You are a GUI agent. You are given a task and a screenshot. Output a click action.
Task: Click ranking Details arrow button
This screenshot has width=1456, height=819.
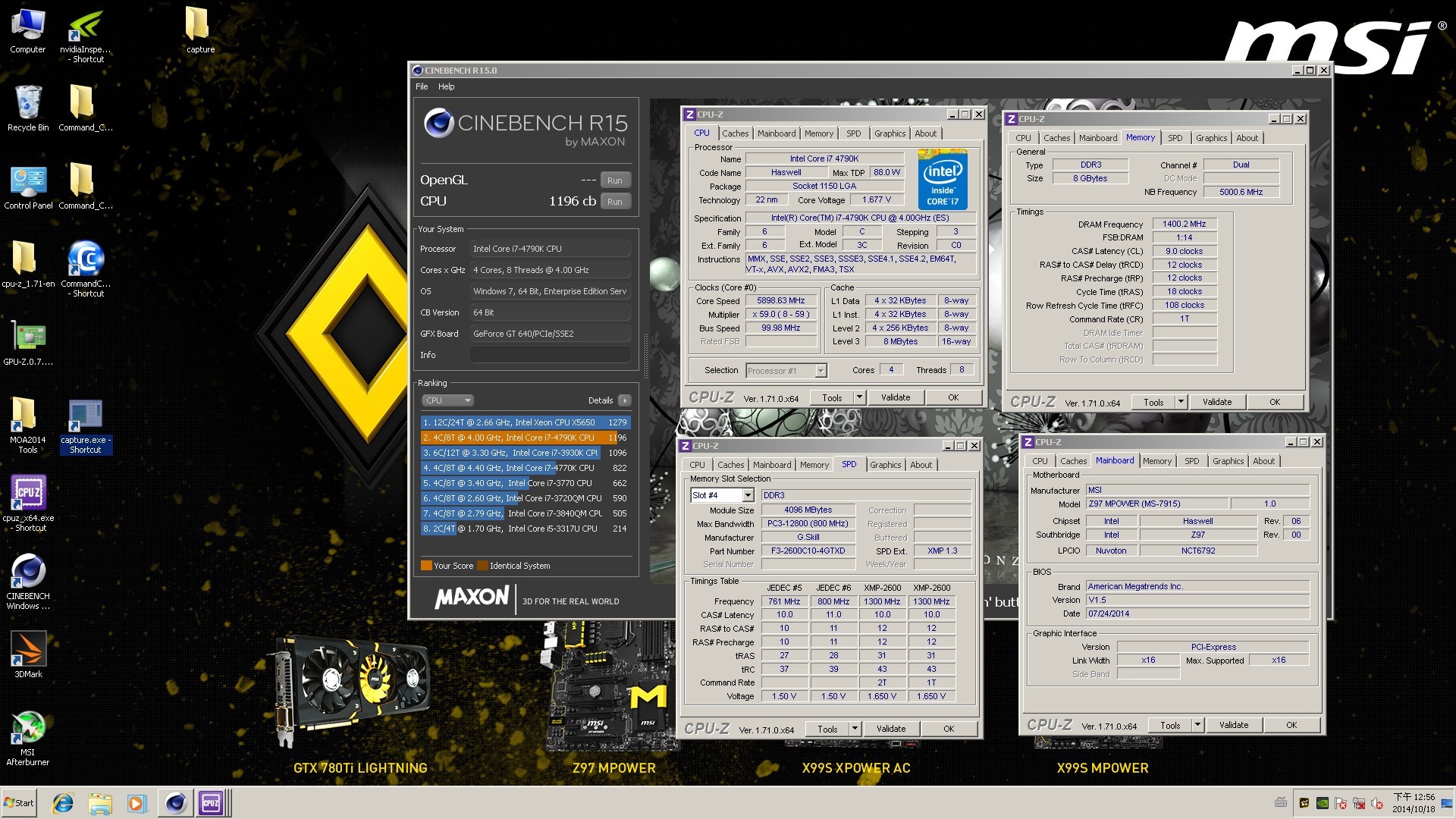pyautogui.click(x=624, y=400)
